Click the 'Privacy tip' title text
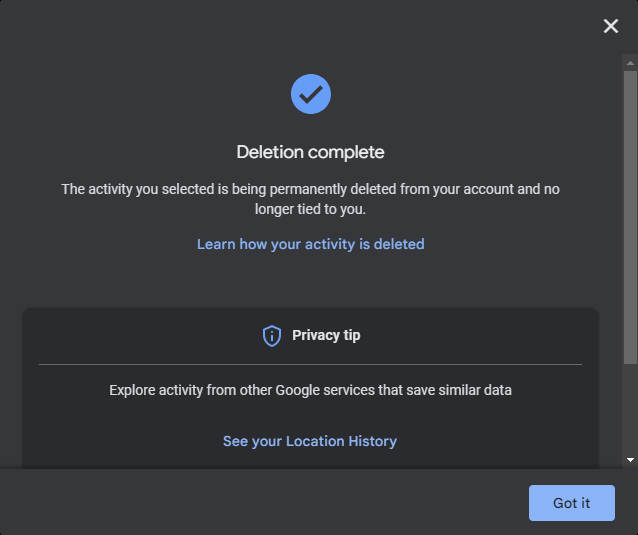The width and height of the screenshot is (638, 535). pyautogui.click(x=326, y=335)
